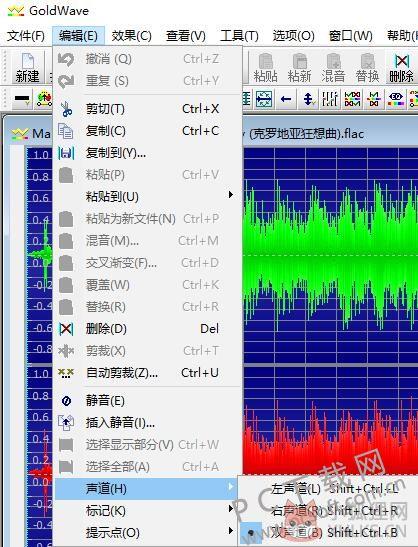The height and width of the screenshot is (547, 418).
Task: Select 复制(C) from the Edit menu
Action: tap(147, 131)
